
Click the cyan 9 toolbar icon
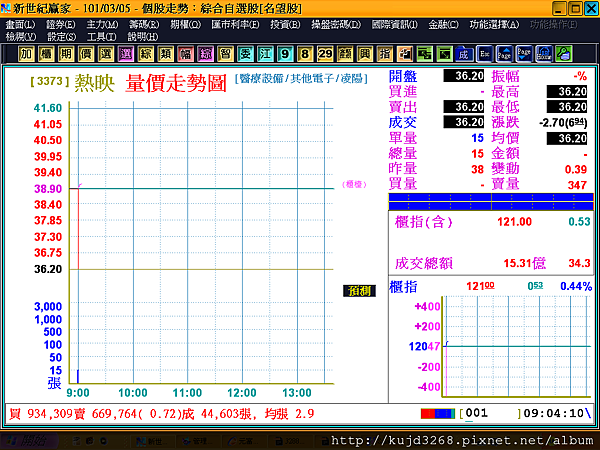(x=285, y=54)
